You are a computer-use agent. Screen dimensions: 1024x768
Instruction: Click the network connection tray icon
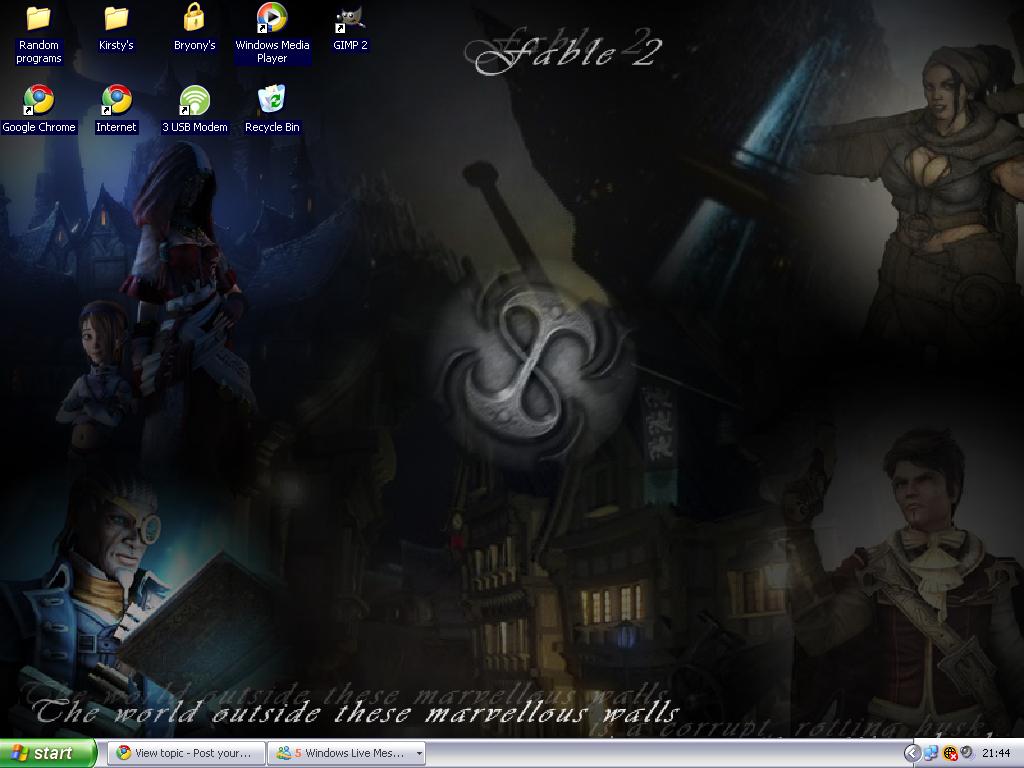(931, 753)
